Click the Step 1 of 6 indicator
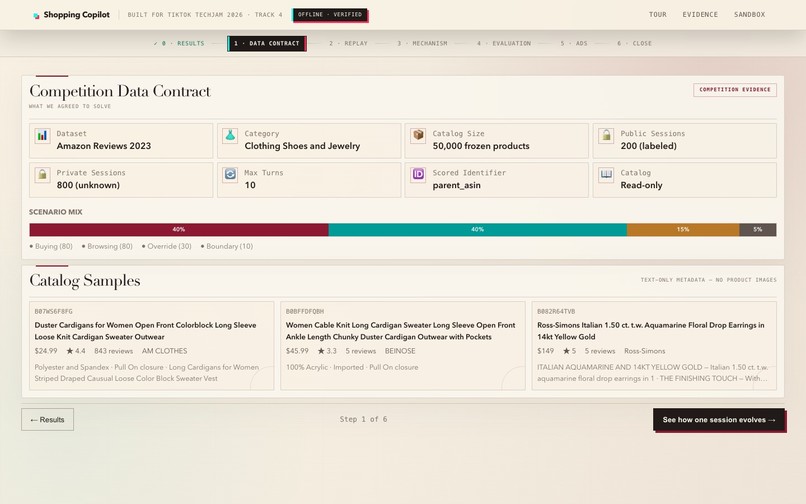Screen dimensions: 806x504 [363, 420]
